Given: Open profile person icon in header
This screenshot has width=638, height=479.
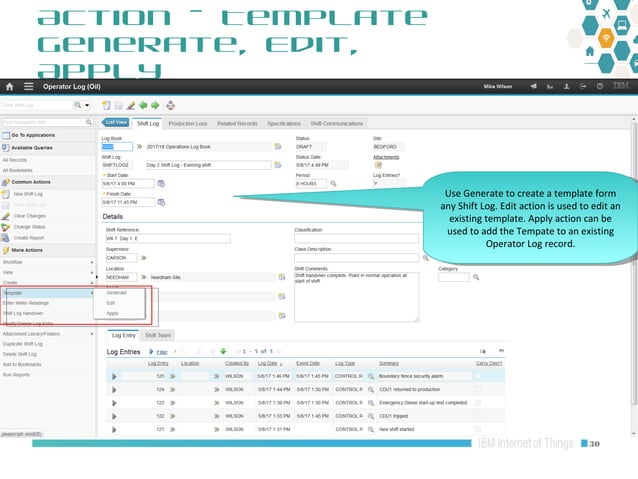Looking at the screenshot, I should [x=566, y=86].
